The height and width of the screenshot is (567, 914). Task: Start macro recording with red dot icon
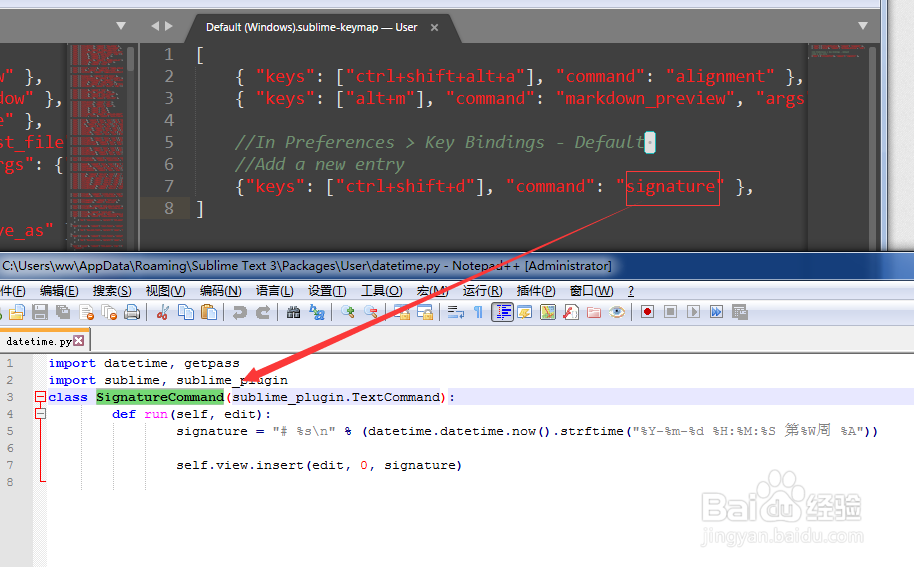coord(647,312)
